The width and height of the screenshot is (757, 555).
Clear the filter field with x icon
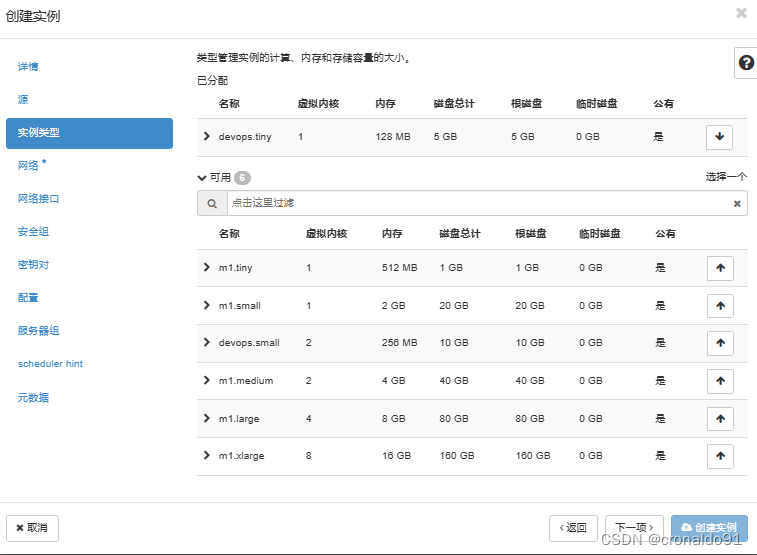click(x=737, y=204)
